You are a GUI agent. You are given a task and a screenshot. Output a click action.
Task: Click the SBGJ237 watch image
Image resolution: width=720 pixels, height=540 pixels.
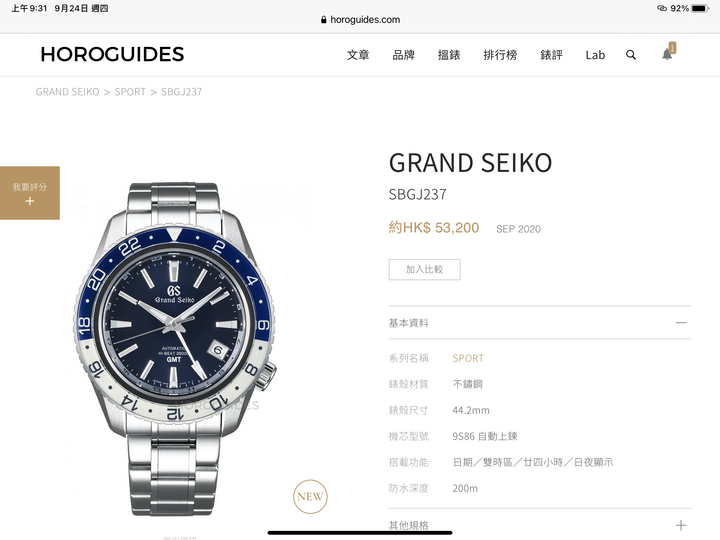pos(175,349)
